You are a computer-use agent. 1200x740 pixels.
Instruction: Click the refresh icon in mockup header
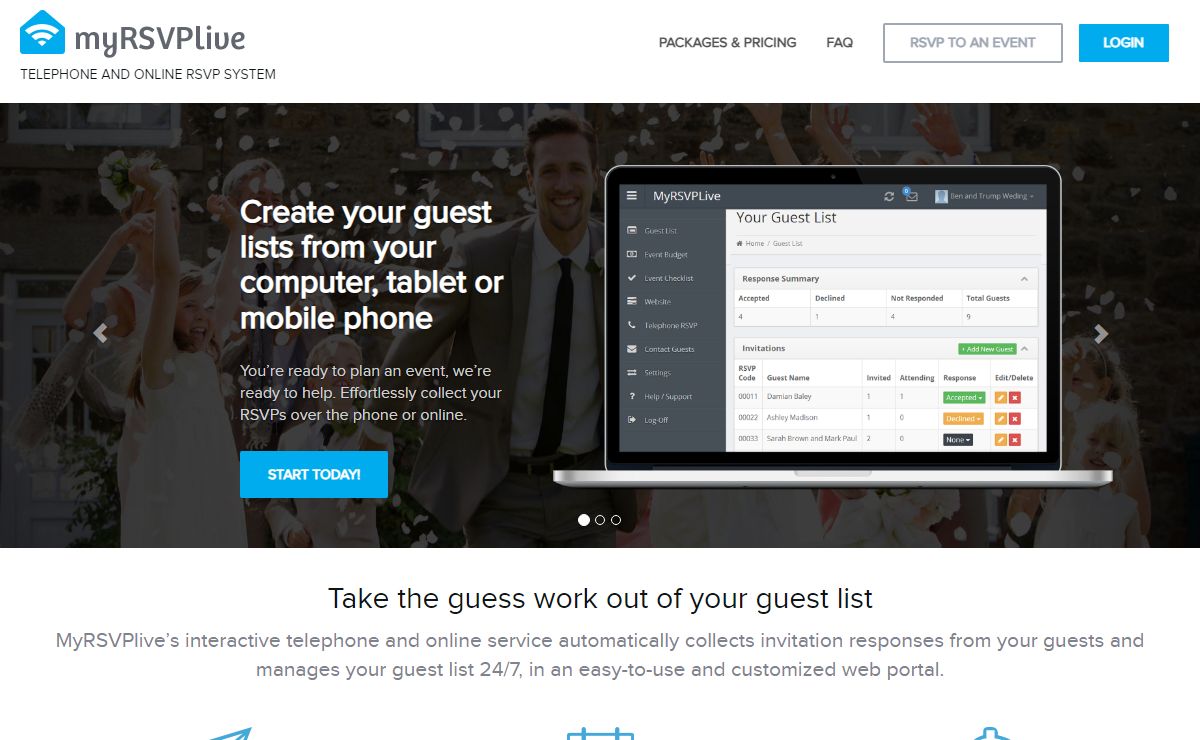pos(889,196)
